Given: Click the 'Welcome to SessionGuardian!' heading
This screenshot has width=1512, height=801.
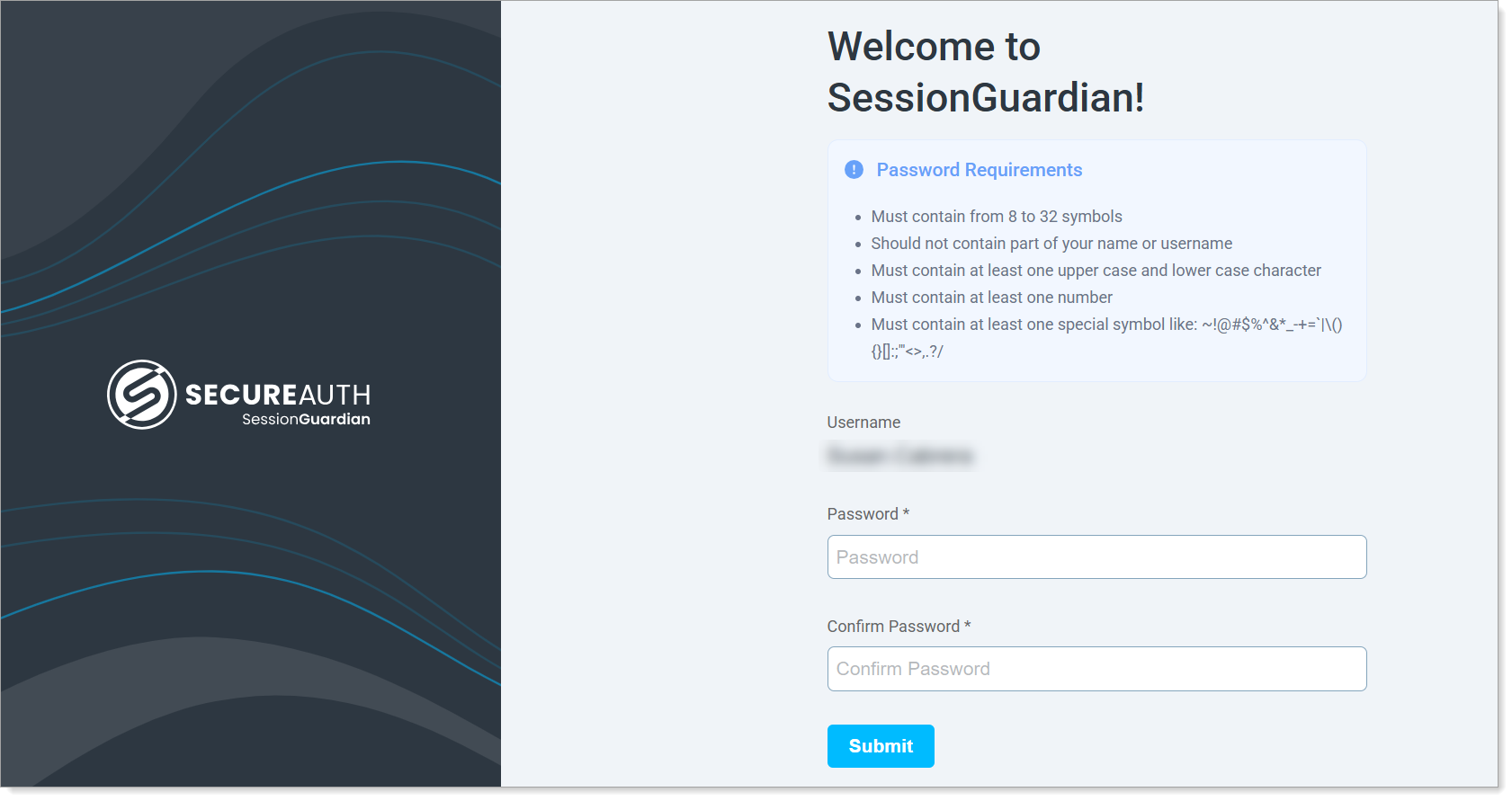Looking at the screenshot, I should 986,72.
